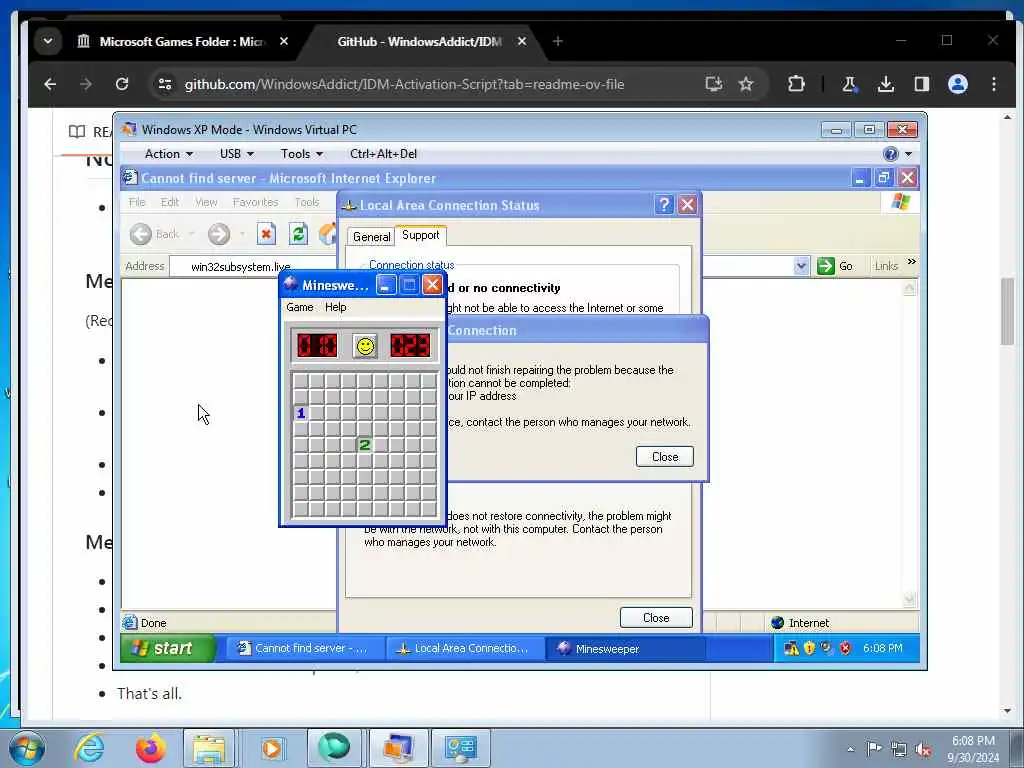Open the Game menu in Minesweeper
Viewport: 1024px width, 768px height.
300,307
